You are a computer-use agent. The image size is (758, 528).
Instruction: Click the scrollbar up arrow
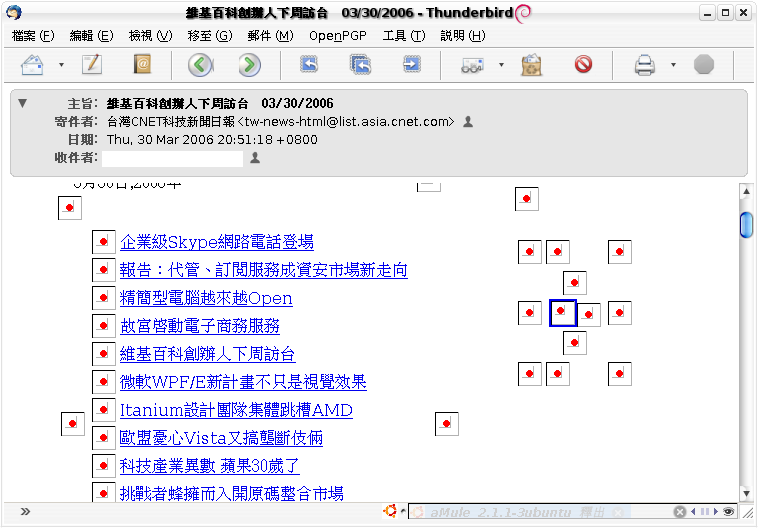tap(746, 191)
